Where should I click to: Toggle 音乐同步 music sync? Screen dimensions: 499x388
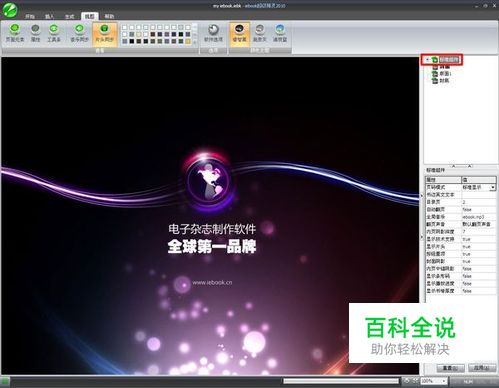pyautogui.click(x=79, y=33)
